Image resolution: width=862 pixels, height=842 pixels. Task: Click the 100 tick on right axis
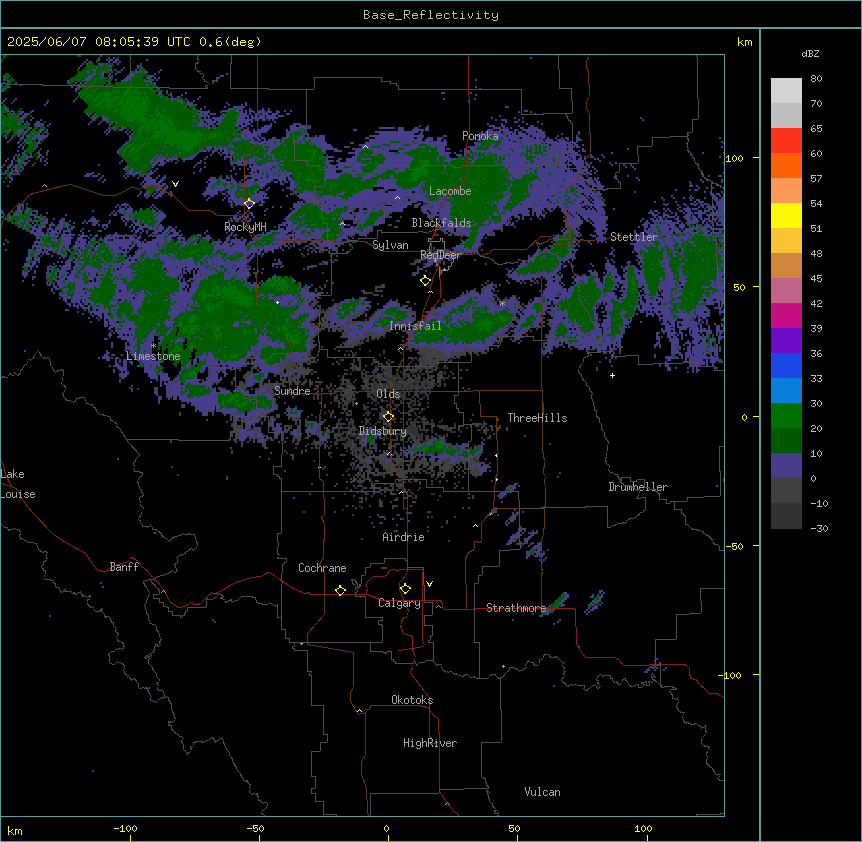point(734,158)
